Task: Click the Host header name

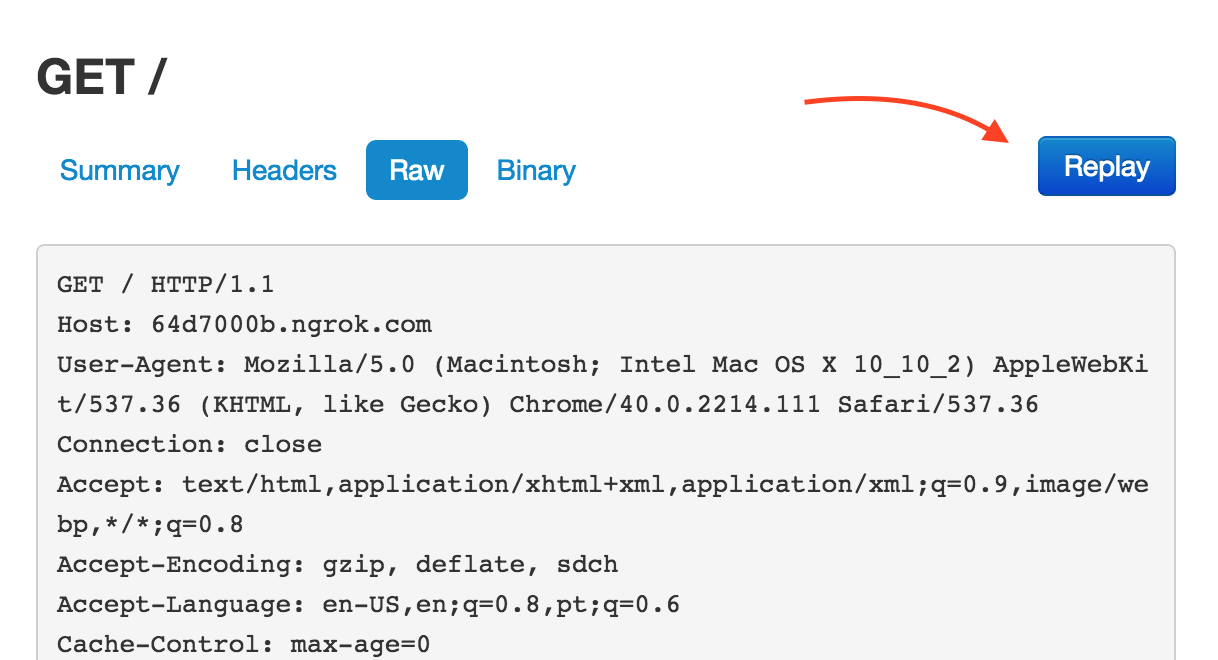Action: [x=88, y=325]
